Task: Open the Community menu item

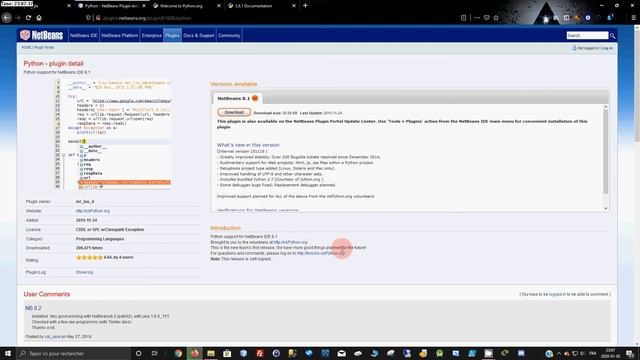Action: coord(229,36)
